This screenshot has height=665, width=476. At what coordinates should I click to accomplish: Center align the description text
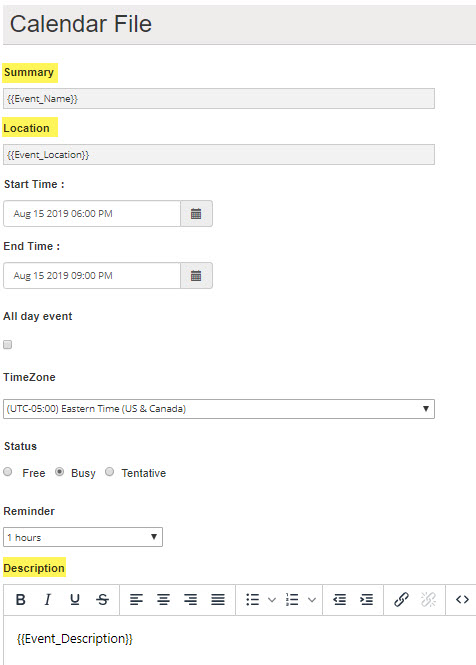(x=163, y=599)
